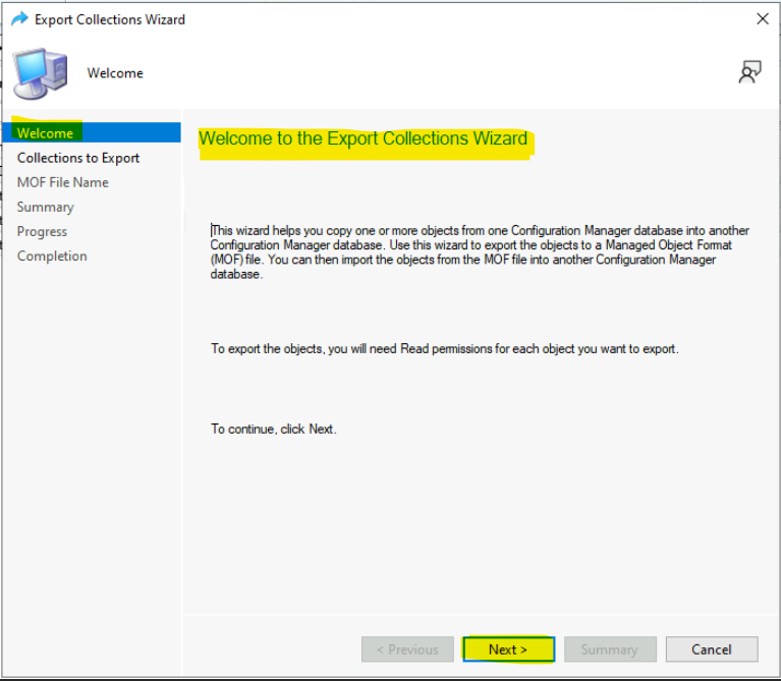Viewport: 781px width, 681px height.
Task: Select the Welcome step in sidebar
Action: (x=92, y=133)
